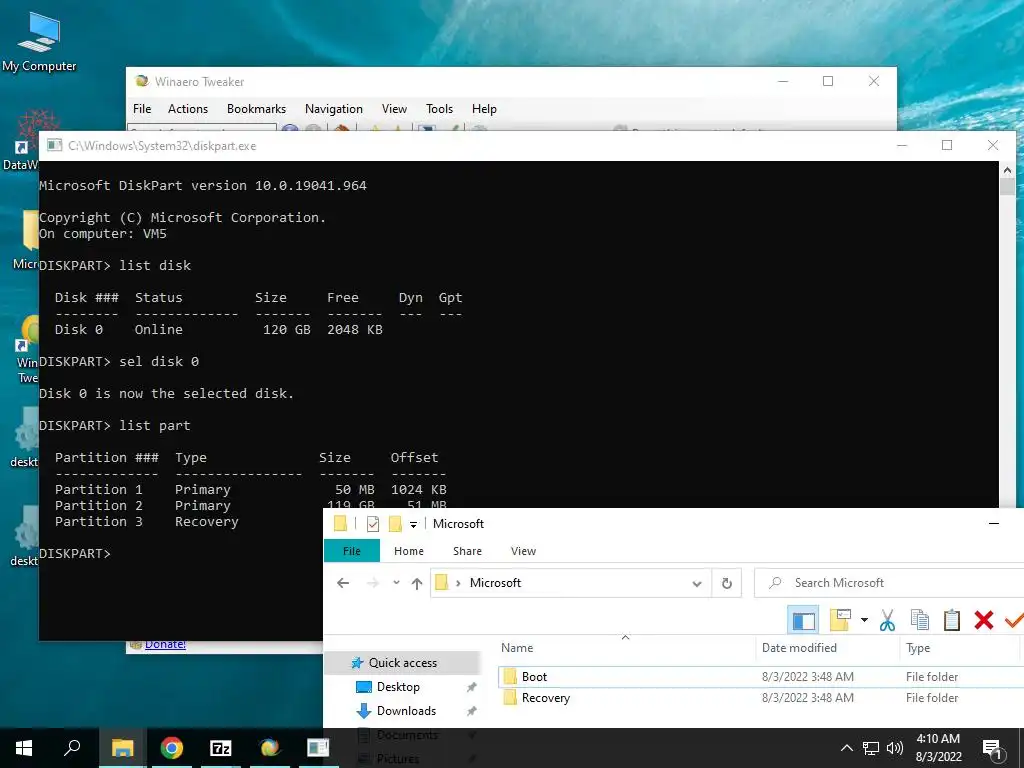Go back in Explorer navigation

point(343,583)
